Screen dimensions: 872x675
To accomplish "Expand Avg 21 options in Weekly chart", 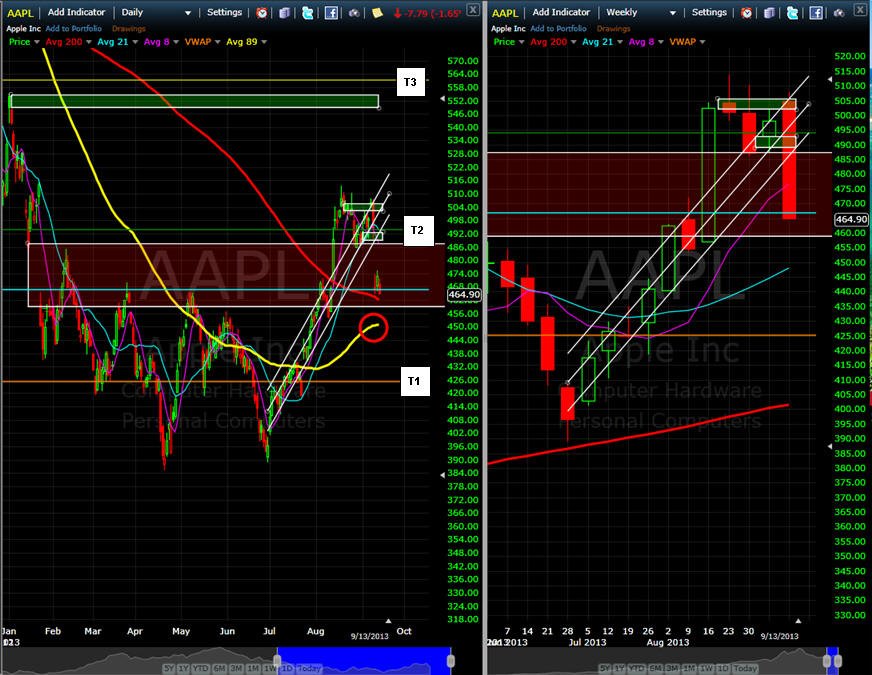I will tap(620, 42).
